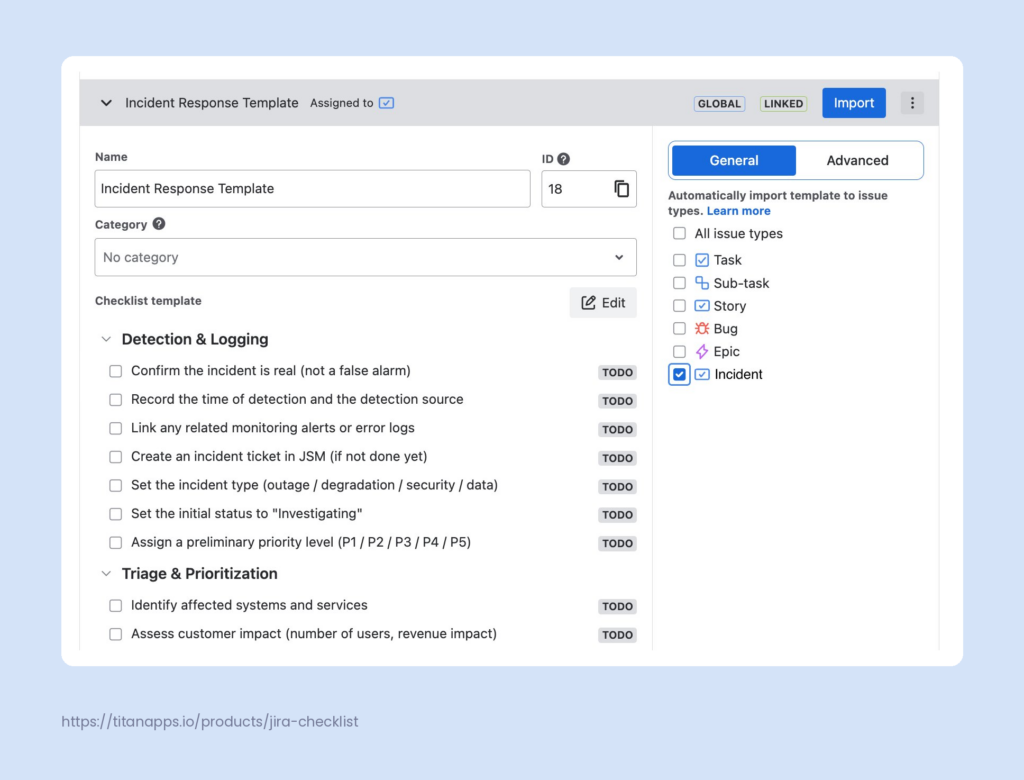This screenshot has height=780, width=1024.
Task: Click the Edit checklist template button
Action: coord(603,302)
